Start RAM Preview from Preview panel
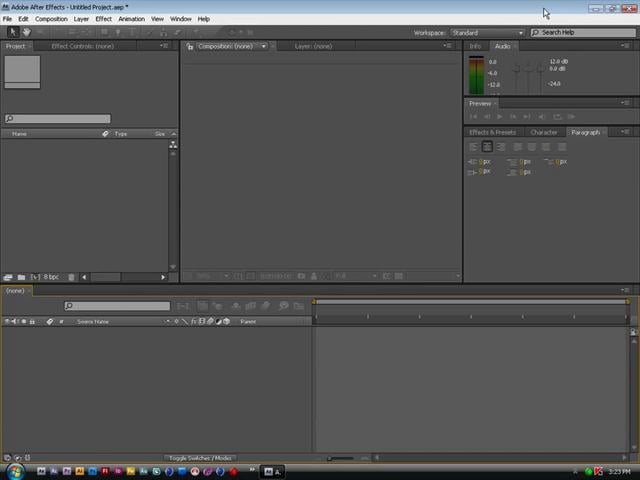The width and height of the screenshot is (640, 480). [x=571, y=117]
